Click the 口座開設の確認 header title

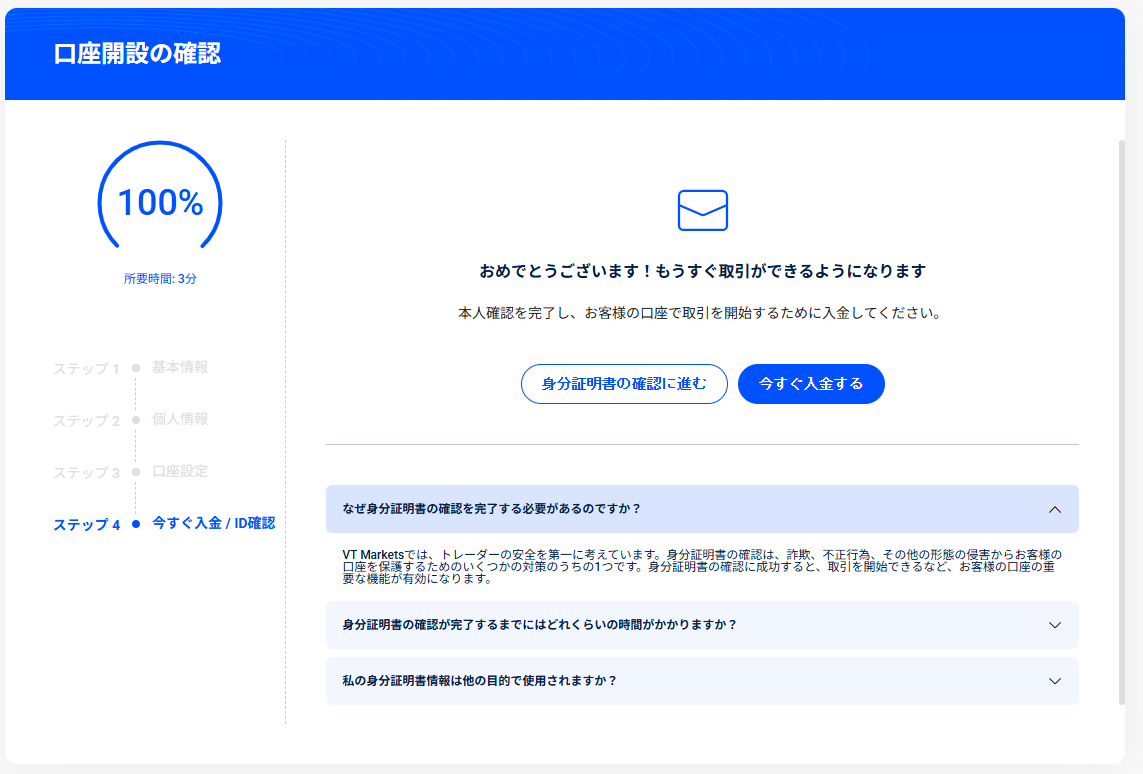pos(137,54)
